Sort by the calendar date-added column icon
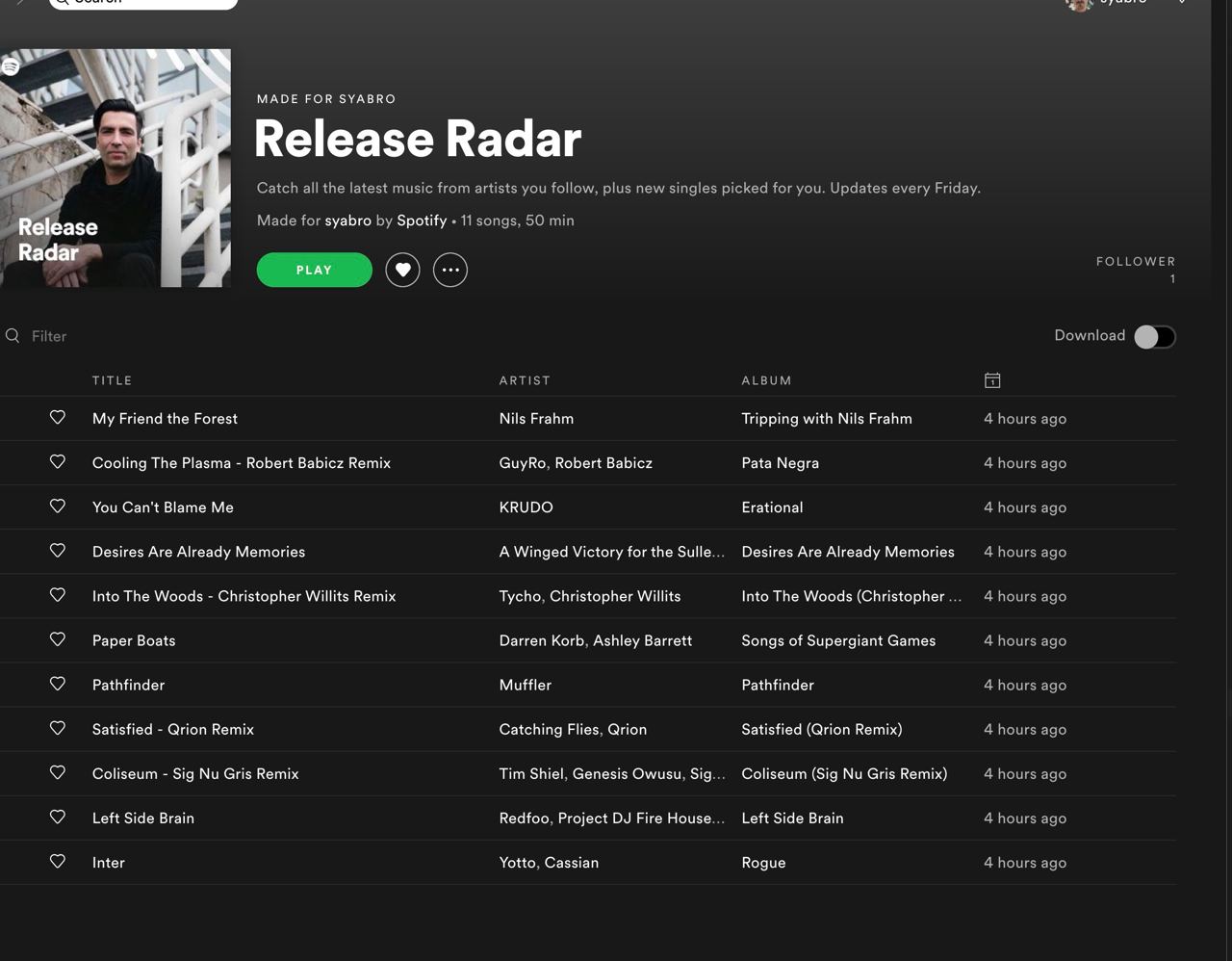The width and height of the screenshot is (1232, 961). click(x=992, y=380)
